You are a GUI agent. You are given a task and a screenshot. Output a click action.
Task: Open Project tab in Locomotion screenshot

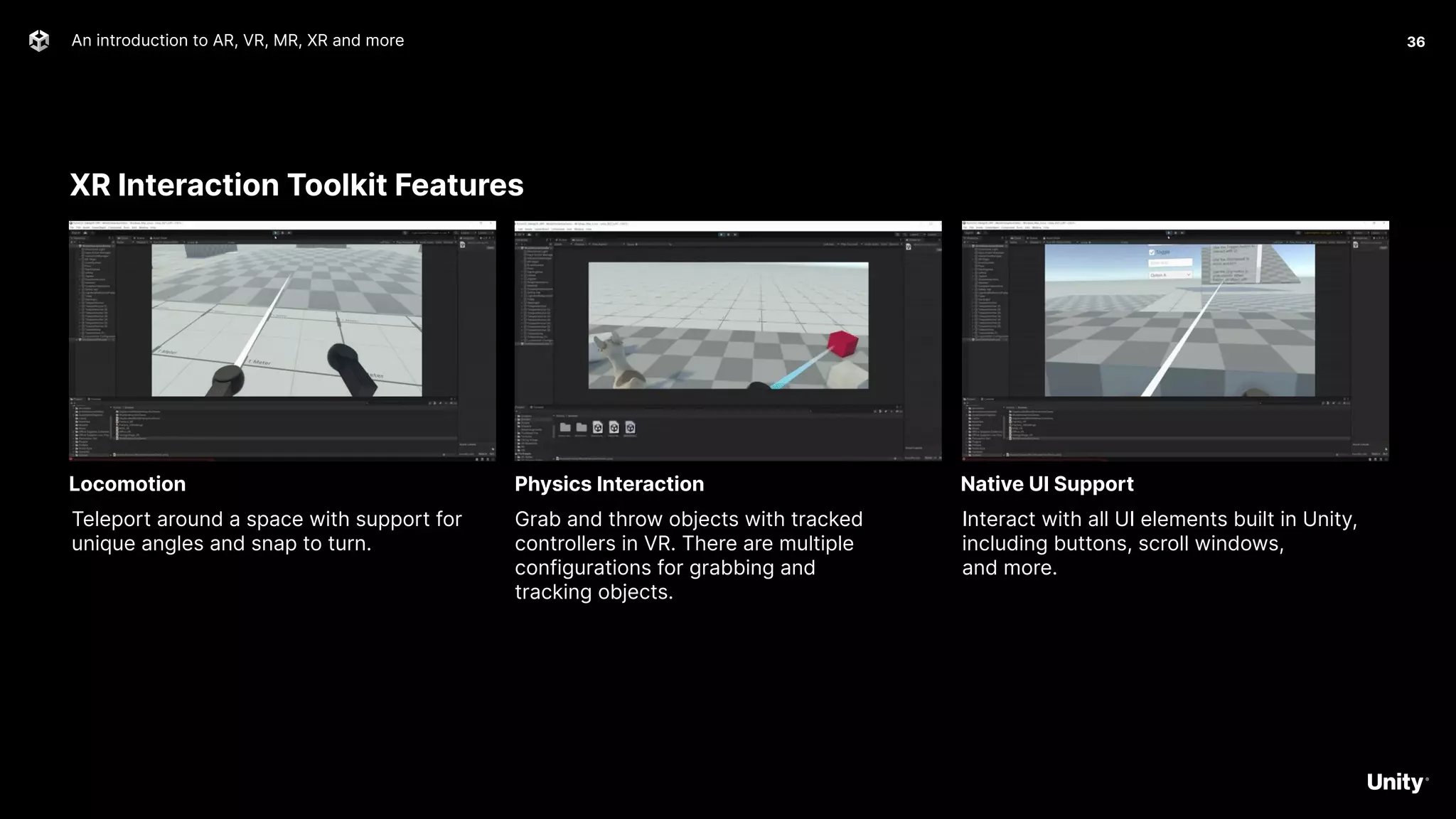tap(76, 399)
